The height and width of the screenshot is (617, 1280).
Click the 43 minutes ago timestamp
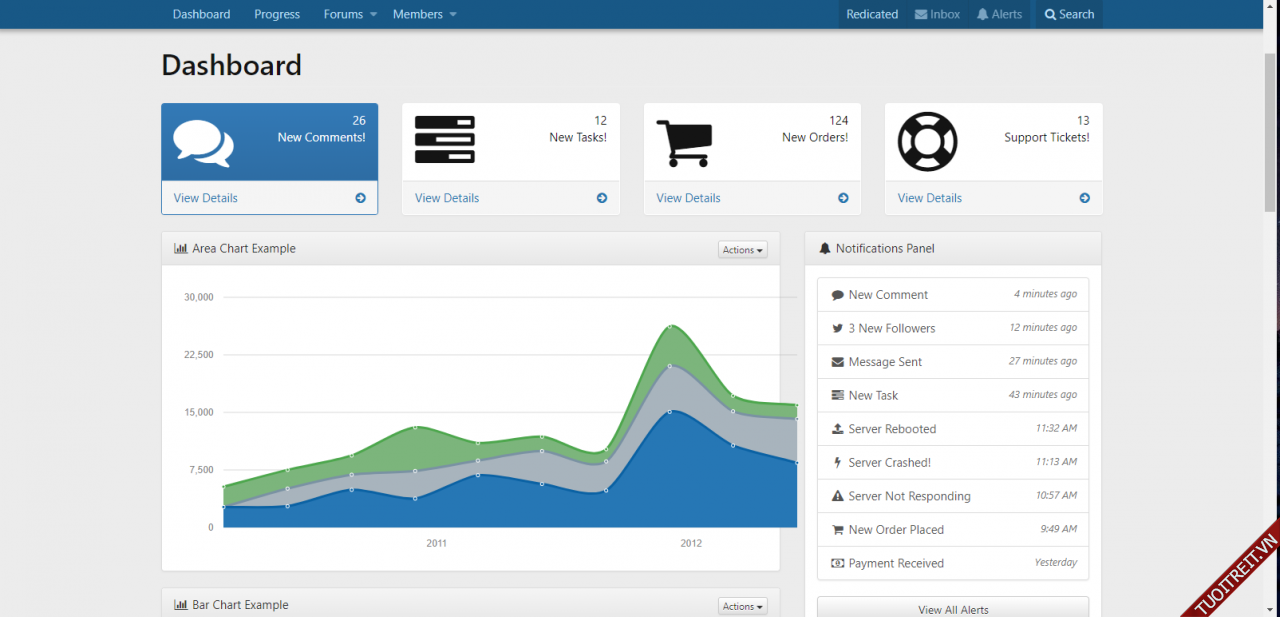click(1043, 394)
